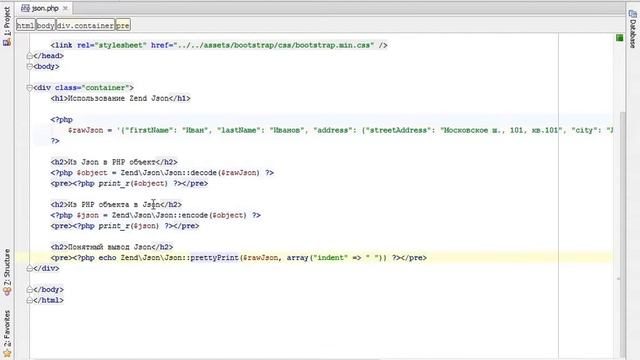Open the Favorites tool window
This screenshot has width=640, height=360.
pos(7,333)
